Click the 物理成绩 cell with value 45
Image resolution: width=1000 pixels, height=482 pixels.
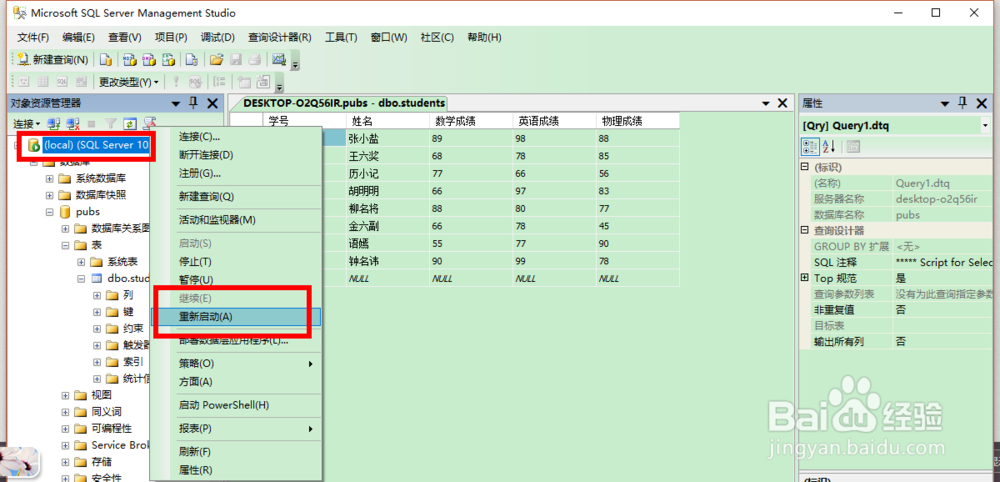click(x=637, y=226)
